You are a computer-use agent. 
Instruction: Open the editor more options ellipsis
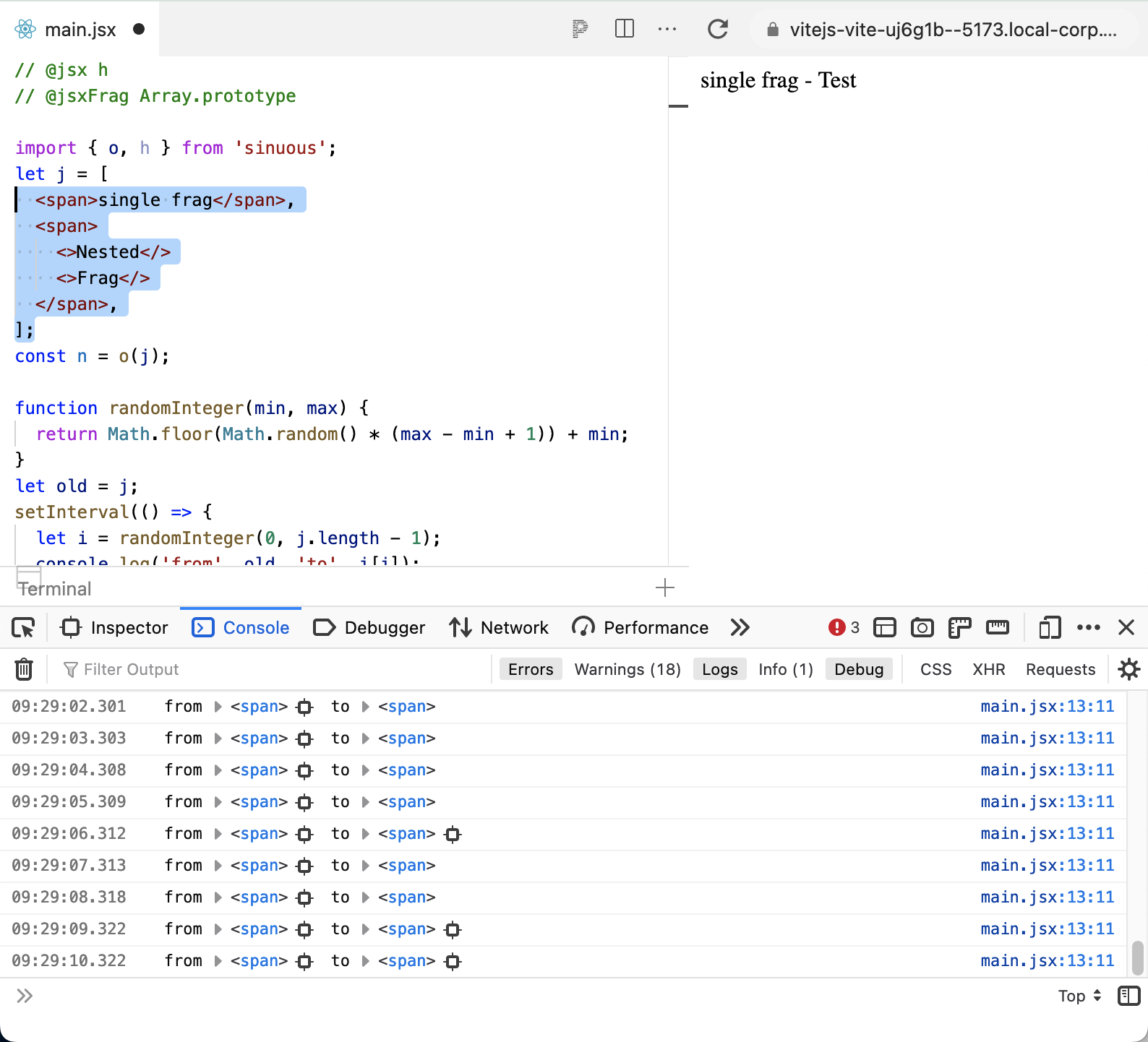(667, 29)
